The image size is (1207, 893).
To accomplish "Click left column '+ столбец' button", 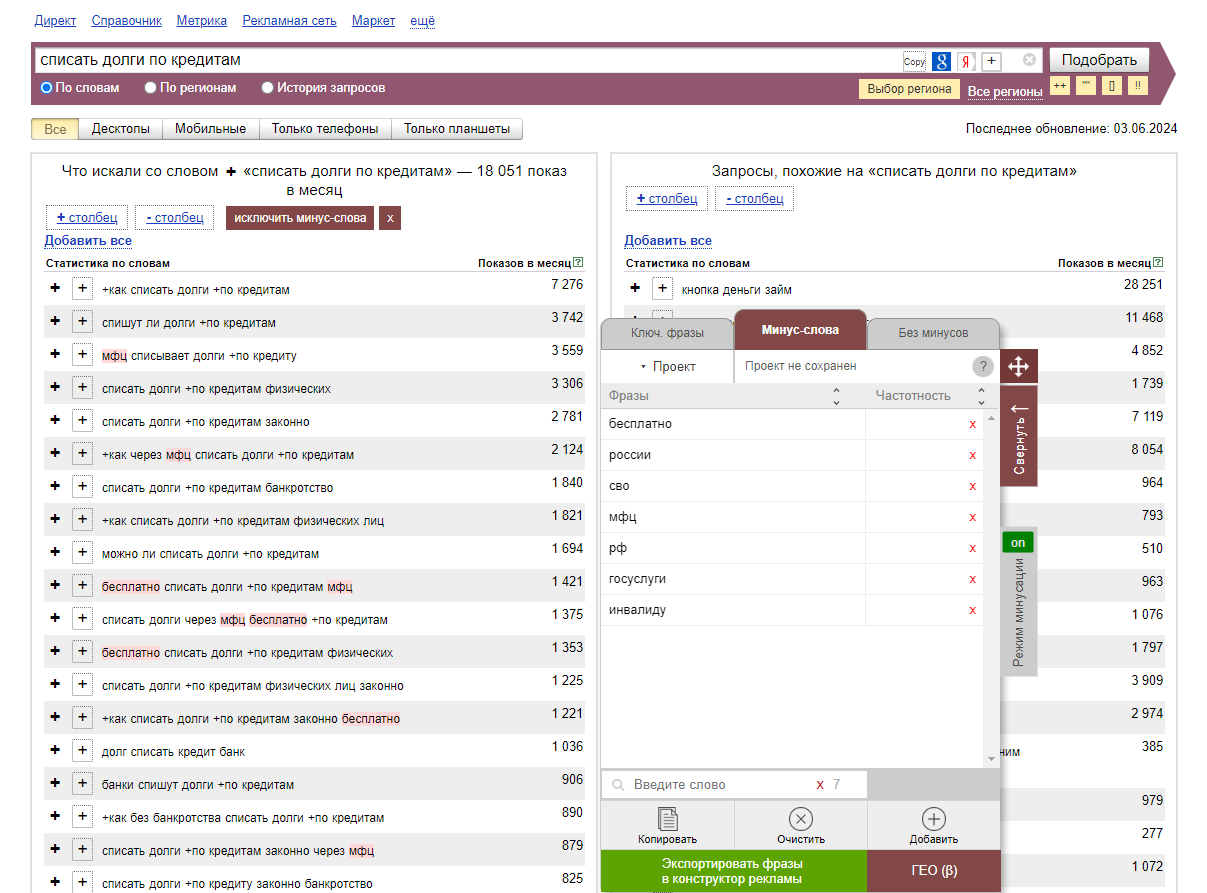I will point(87,217).
